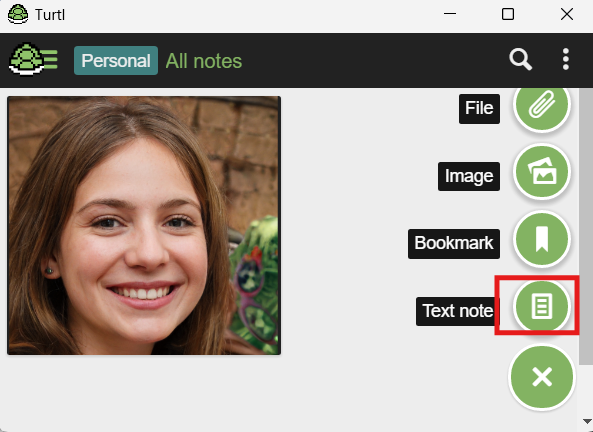Click the Turtl title bar turtle icon
The width and height of the screenshot is (593, 432).
18,14
